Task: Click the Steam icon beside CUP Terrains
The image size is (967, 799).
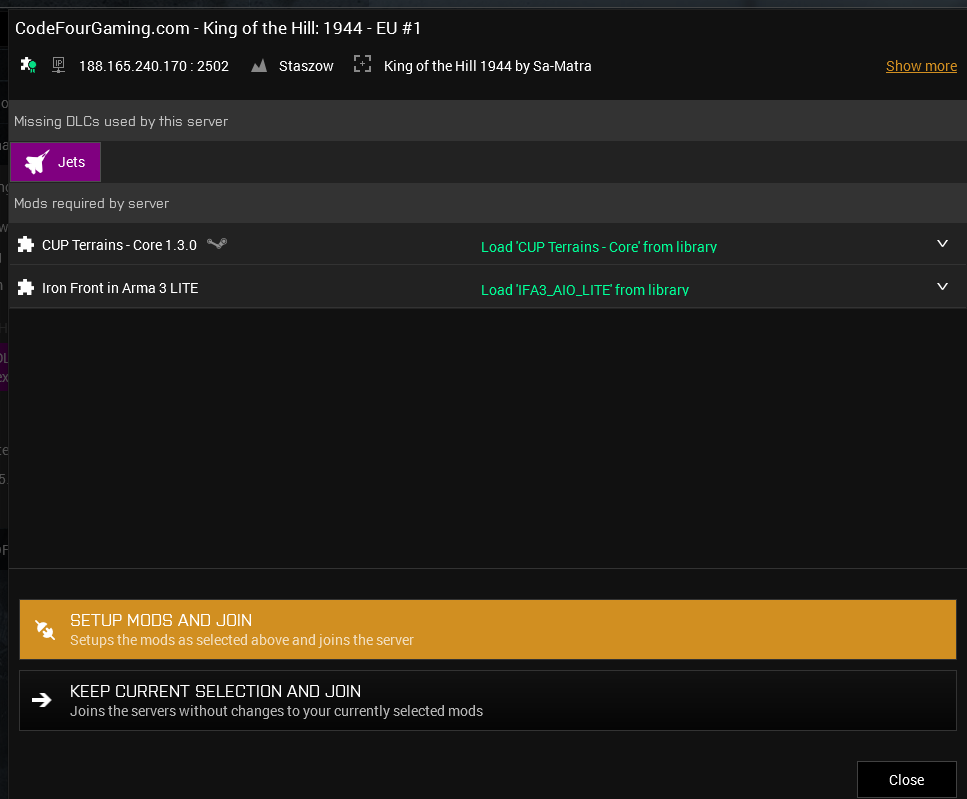Action: tap(216, 244)
